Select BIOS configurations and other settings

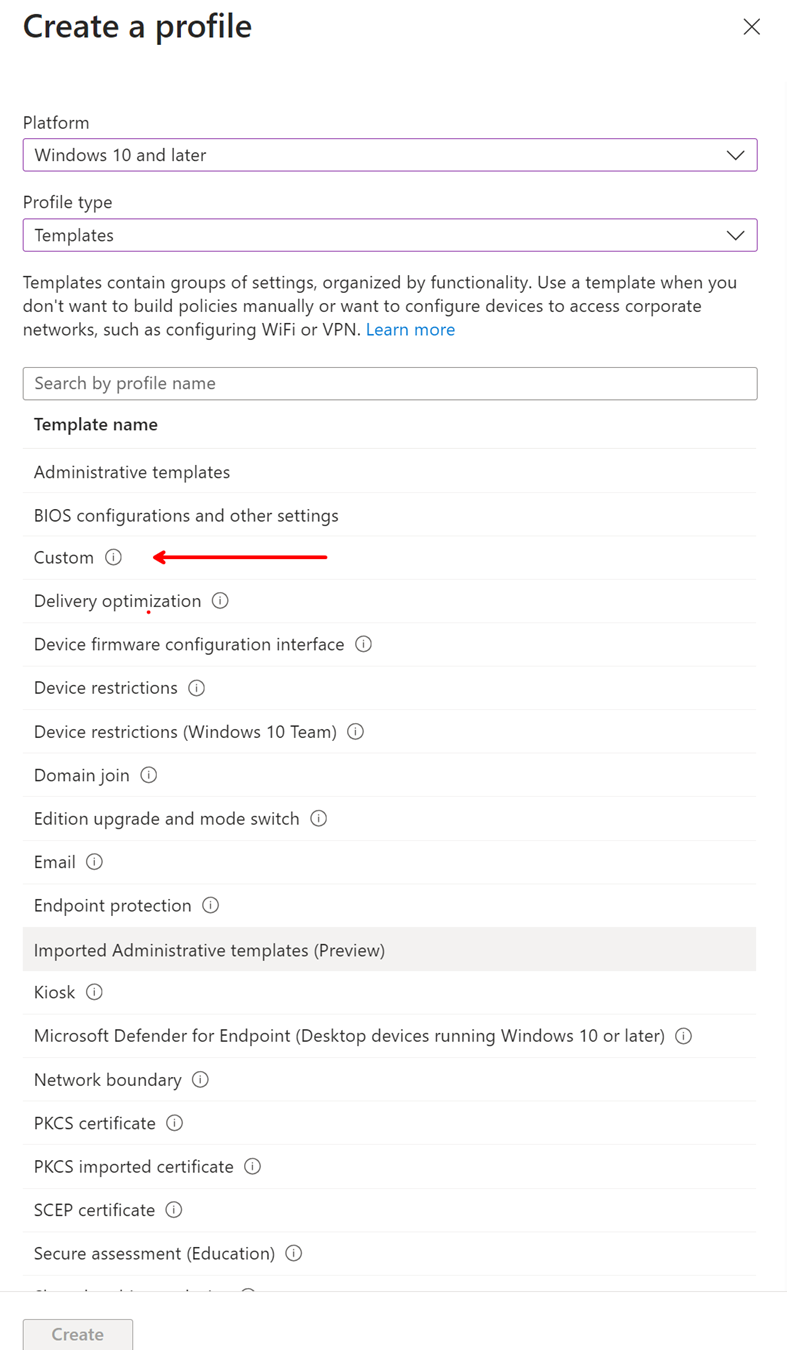186,516
